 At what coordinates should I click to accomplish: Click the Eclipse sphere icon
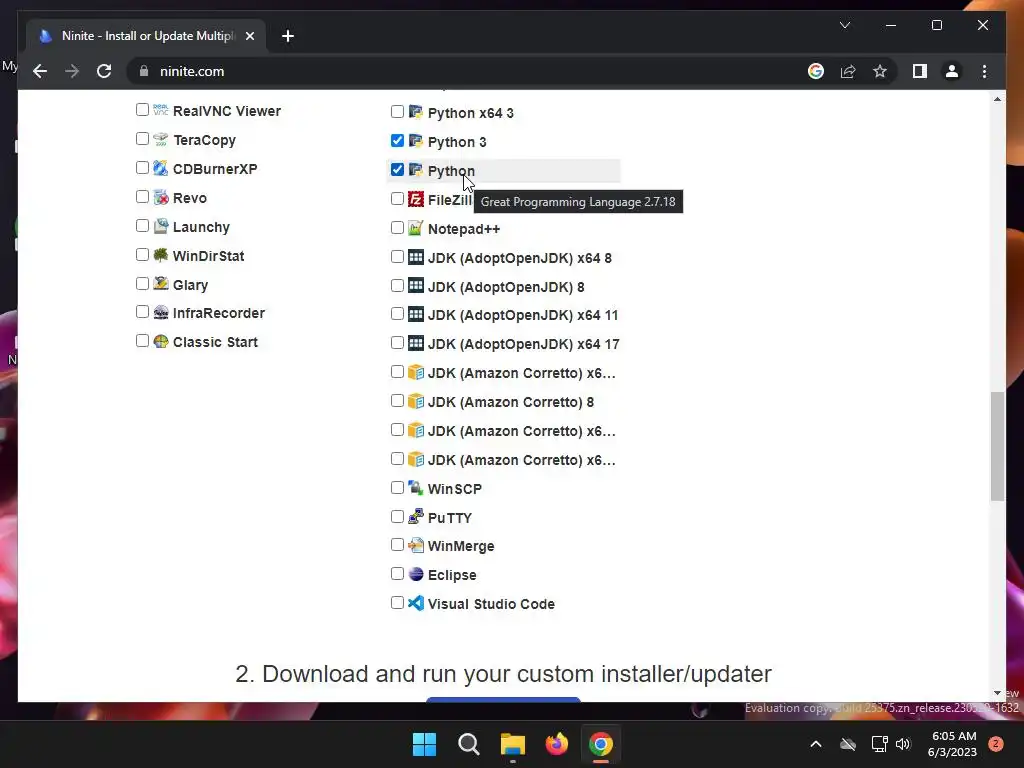(416, 574)
